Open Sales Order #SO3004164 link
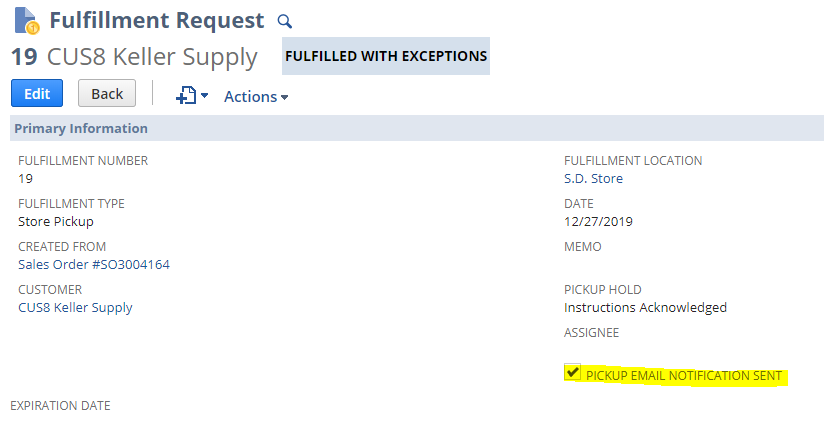824x440 pixels. (x=94, y=264)
